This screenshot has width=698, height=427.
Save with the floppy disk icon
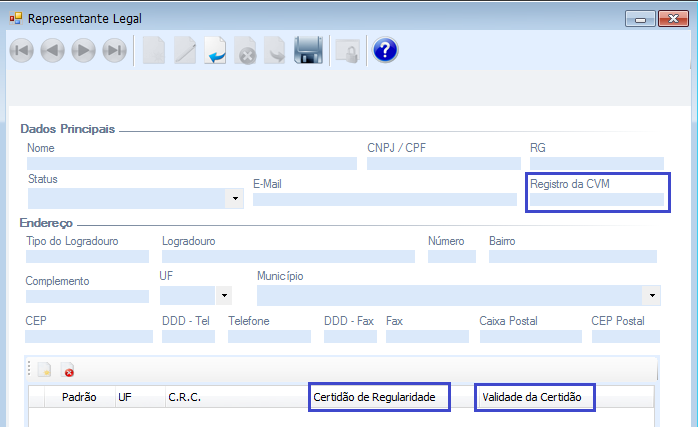[308, 50]
